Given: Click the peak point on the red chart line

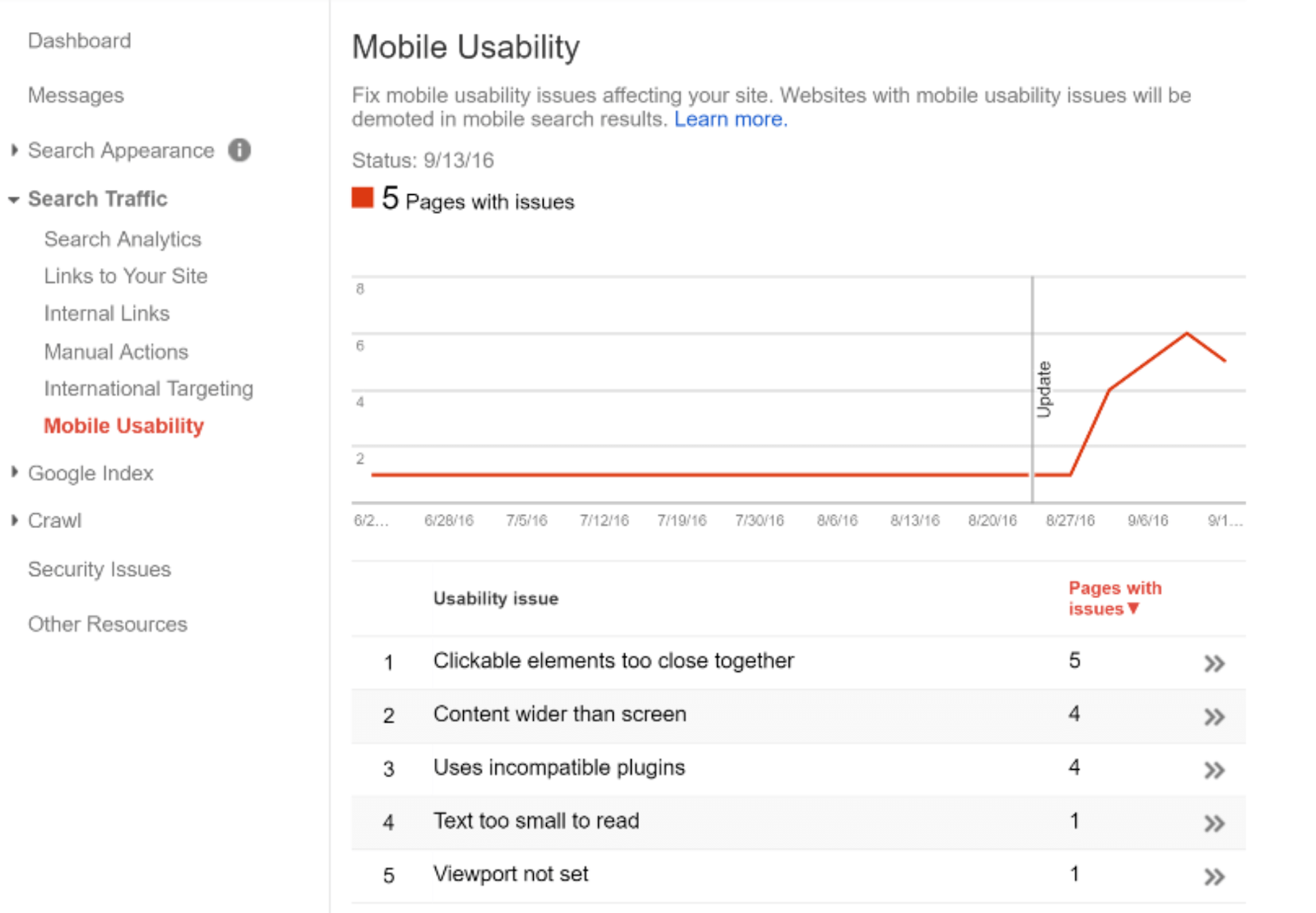Looking at the screenshot, I should (1186, 334).
